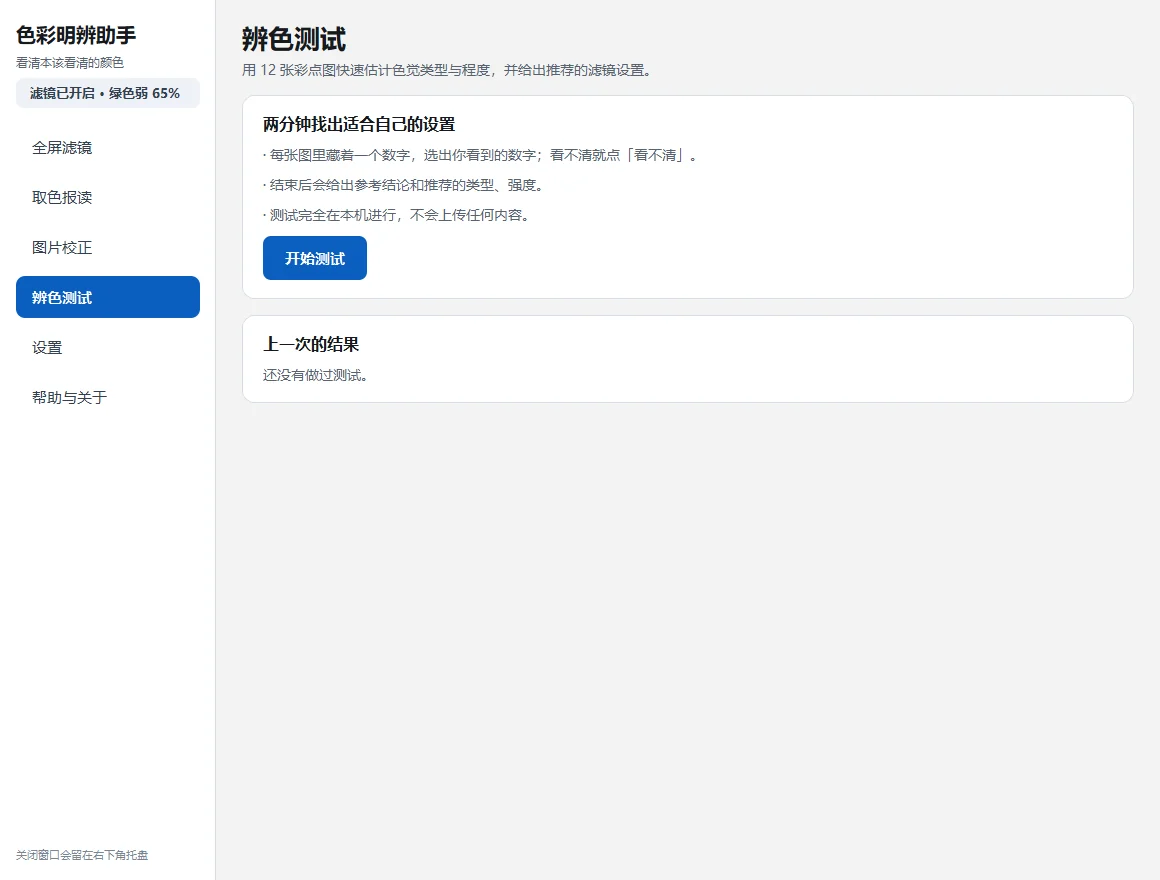
Task: Click the subtitle mentioning 12 张彩点图
Action: click(447, 70)
